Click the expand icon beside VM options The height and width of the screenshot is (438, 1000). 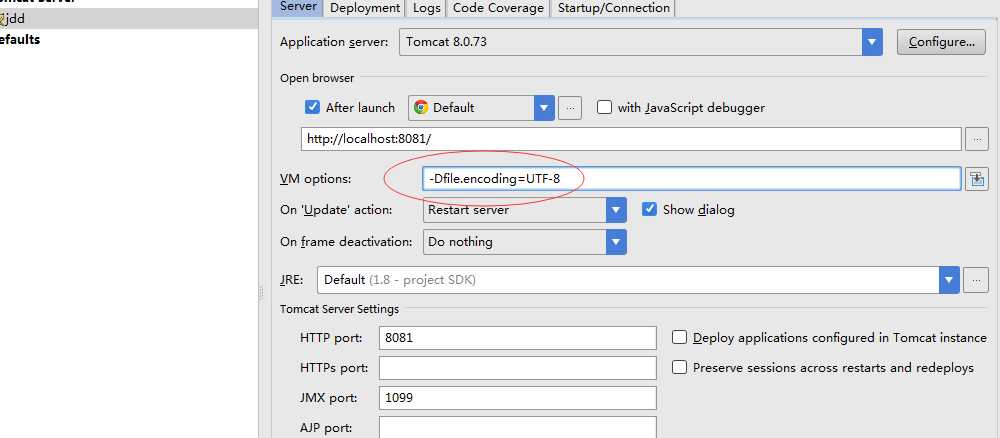[x=976, y=179]
